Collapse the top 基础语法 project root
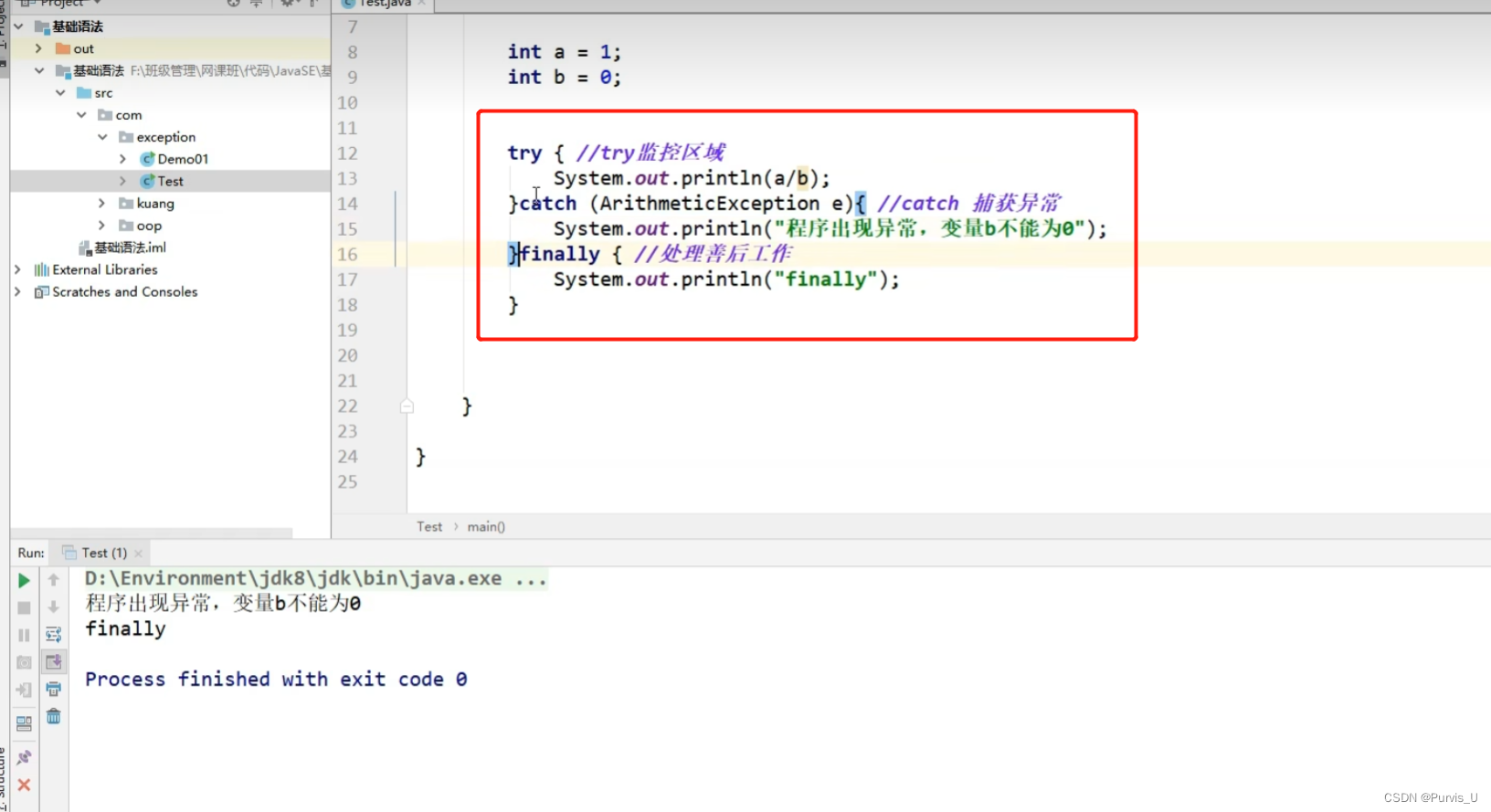Image resolution: width=1491 pixels, height=812 pixels. click(x=19, y=26)
